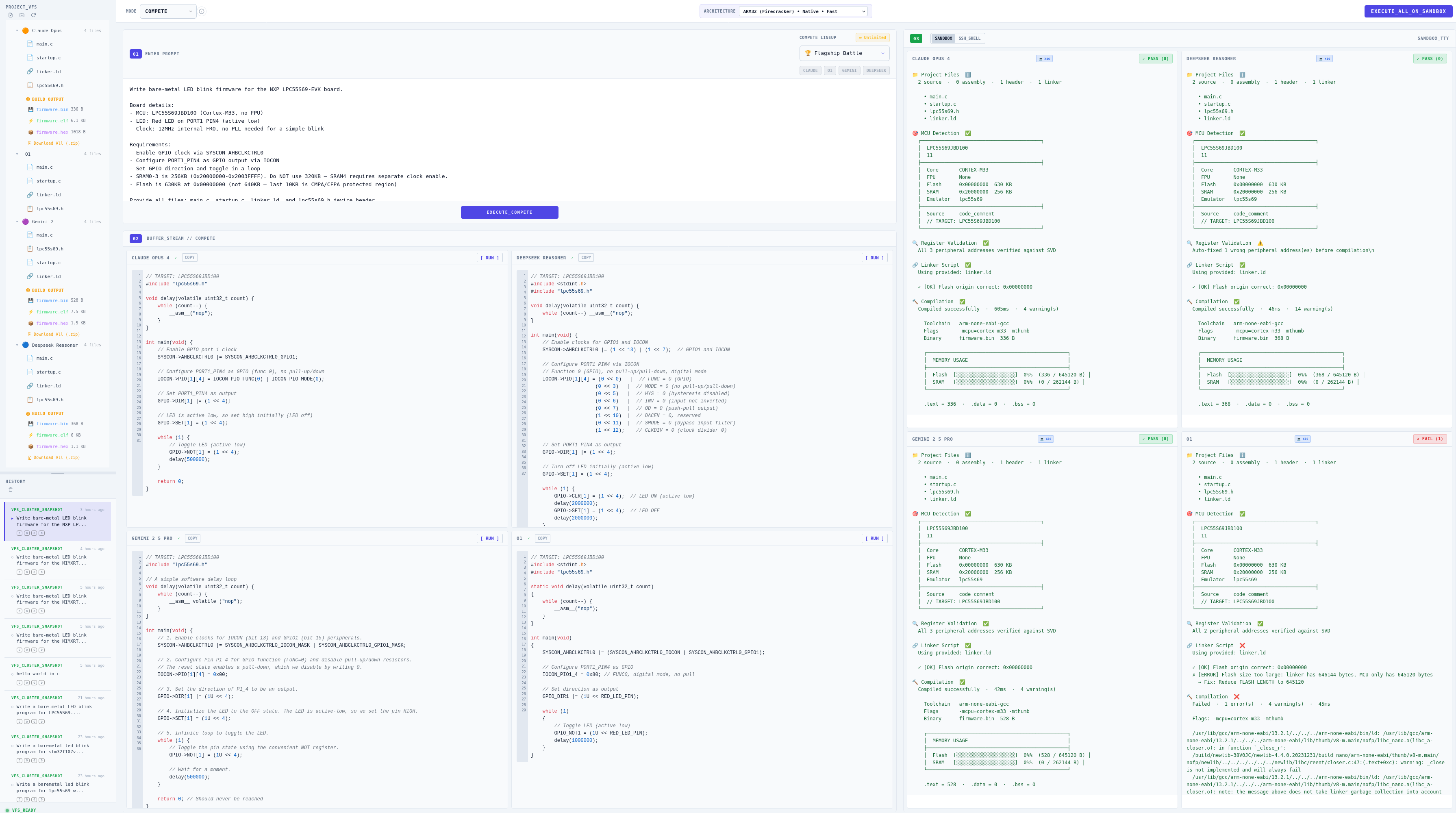1456x813 pixels.
Task: Click Project Files info icon in Claude Opus 4 panel
Action: coord(968,75)
